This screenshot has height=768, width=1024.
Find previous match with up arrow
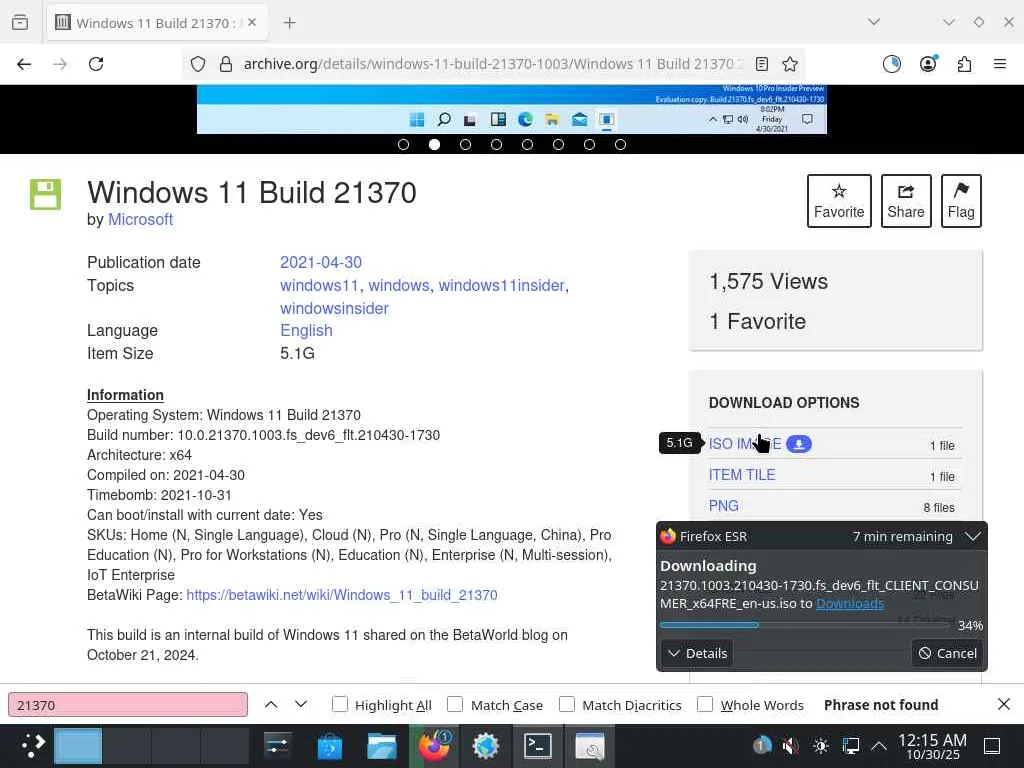click(x=271, y=705)
